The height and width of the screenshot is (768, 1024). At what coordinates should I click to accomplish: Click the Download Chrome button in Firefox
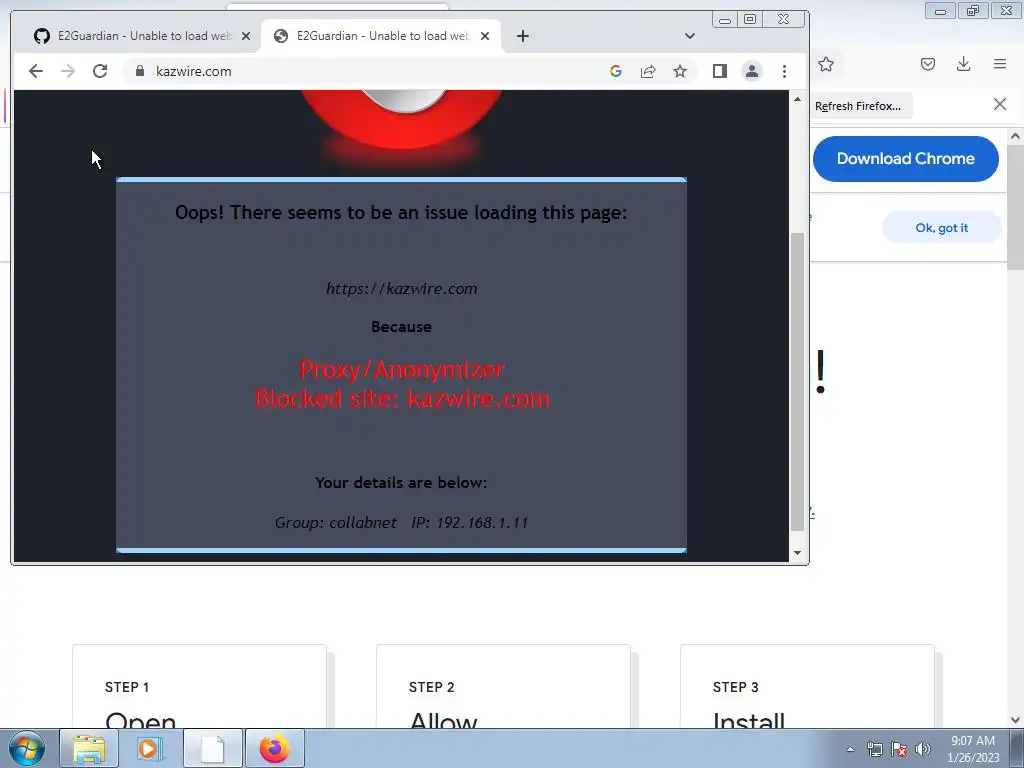click(905, 159)
